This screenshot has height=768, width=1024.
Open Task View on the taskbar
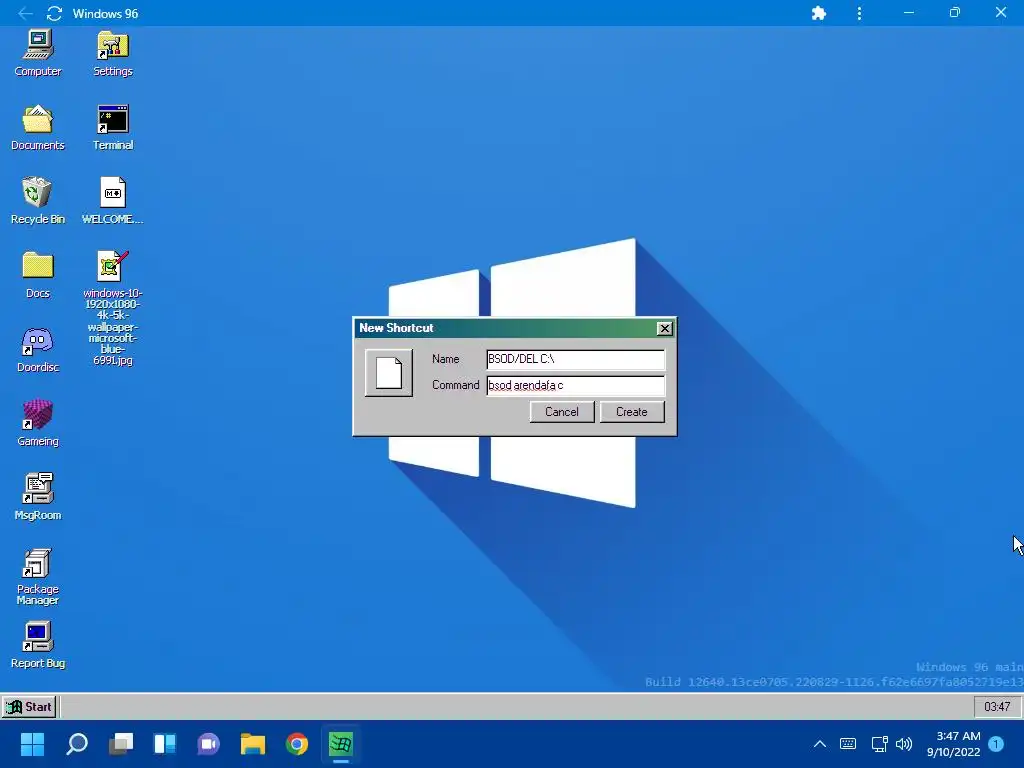(121, 744)
